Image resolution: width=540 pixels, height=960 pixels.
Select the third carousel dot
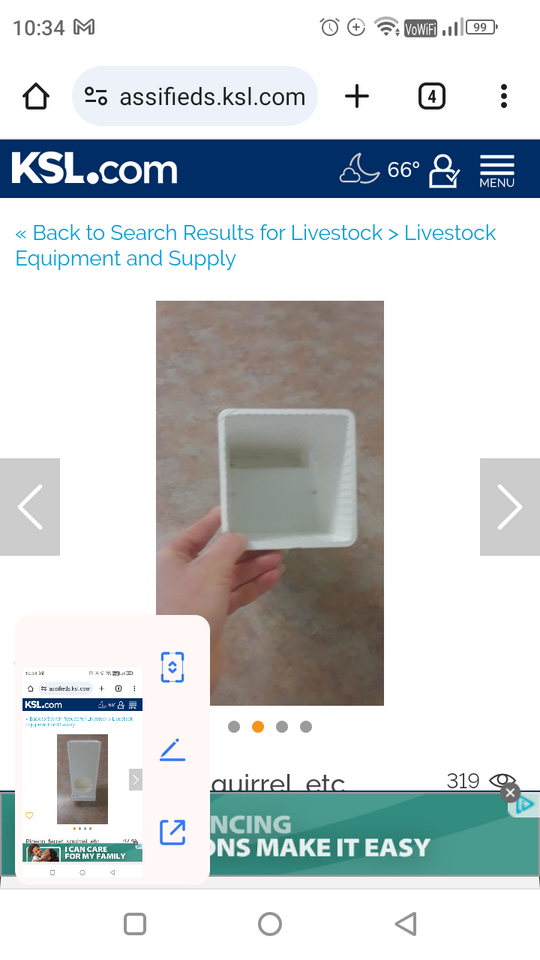coord(282,727)
